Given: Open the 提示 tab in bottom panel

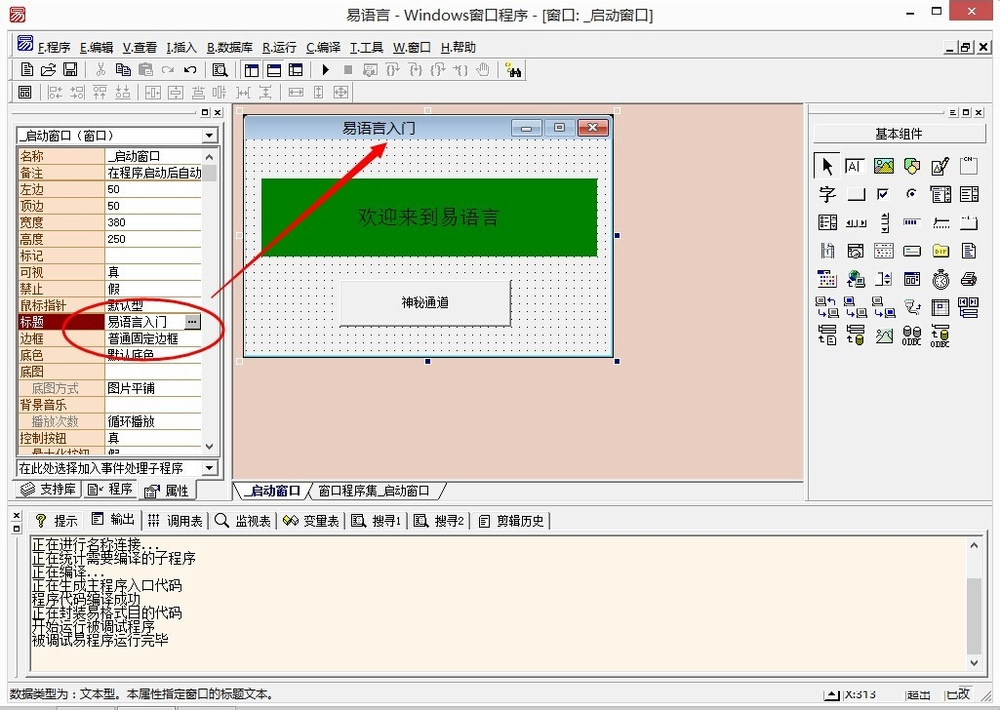Looking at the screenshot, I should click(56, 521).
